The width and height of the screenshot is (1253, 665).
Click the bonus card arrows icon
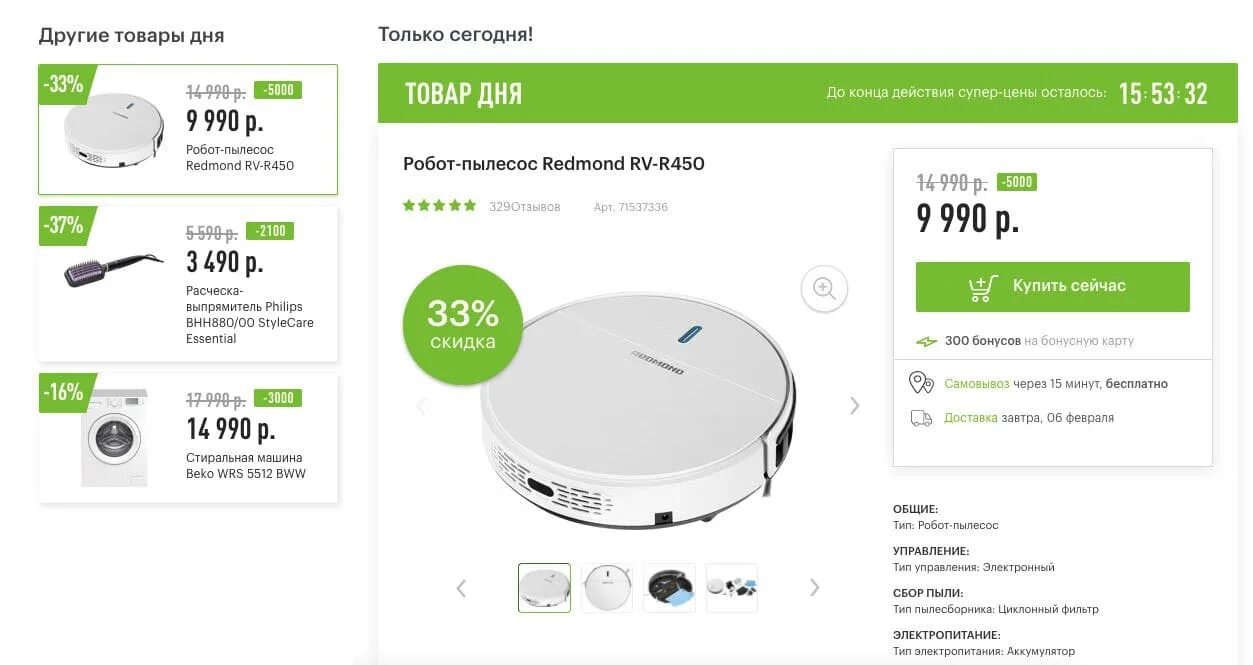[927, 341]
